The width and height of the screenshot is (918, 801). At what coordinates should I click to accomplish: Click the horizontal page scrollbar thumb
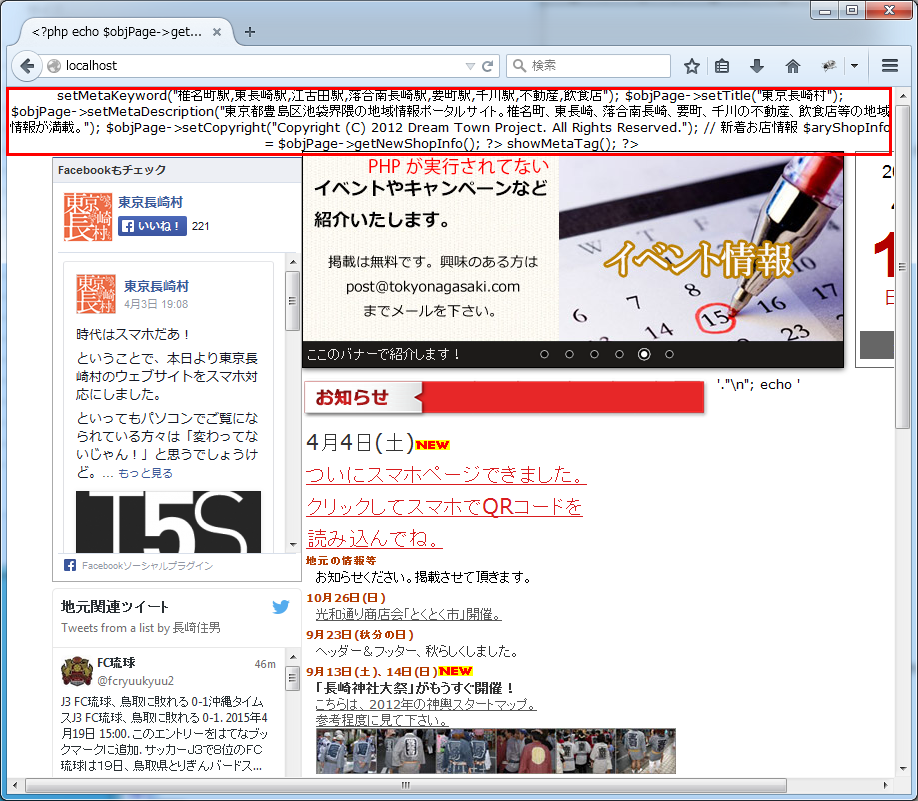tap(405, 785)
